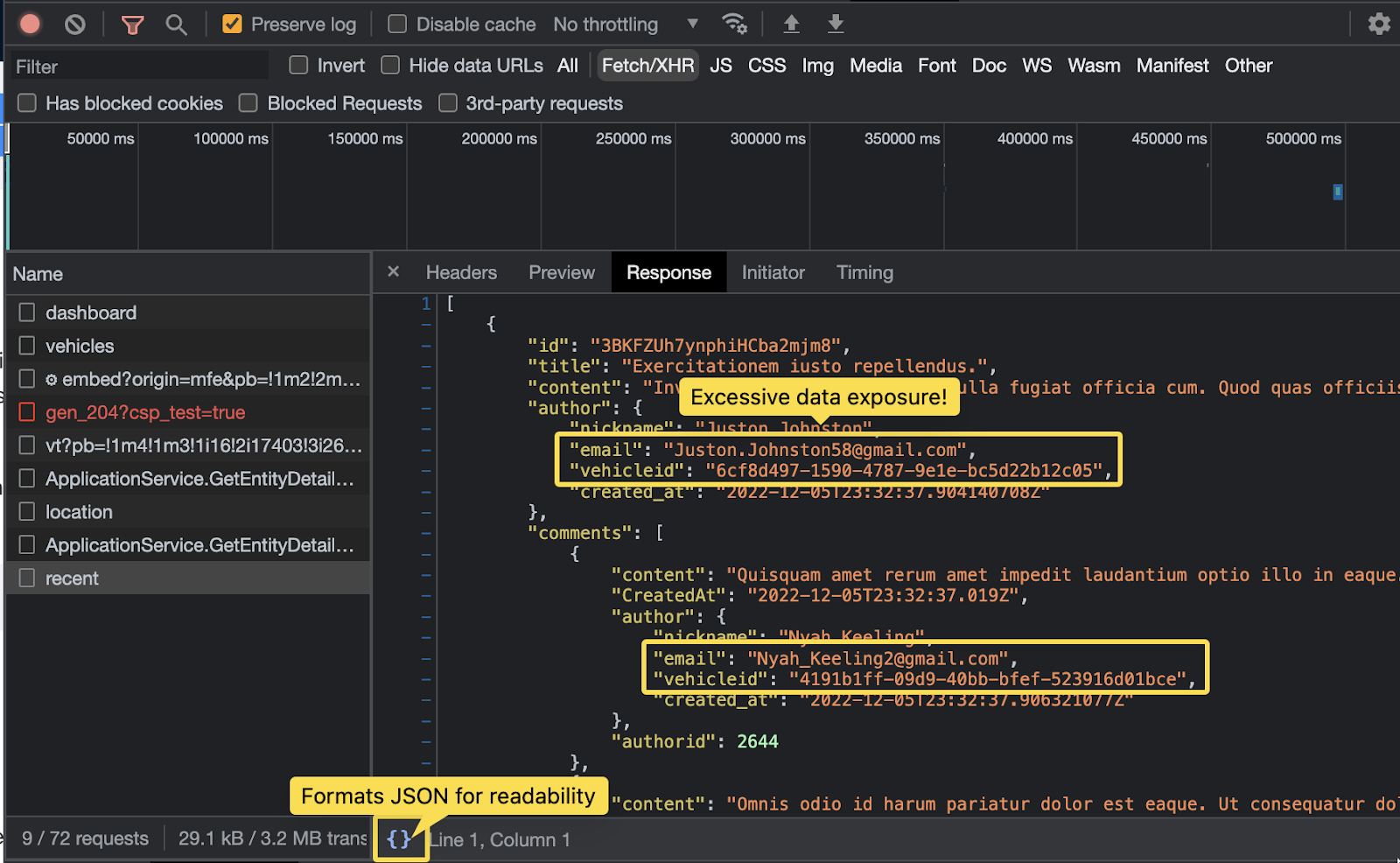Image resolution: width=1400 pixels, height=863 pixels.
Task: Select the Response tab
Action: coord(669,272)
